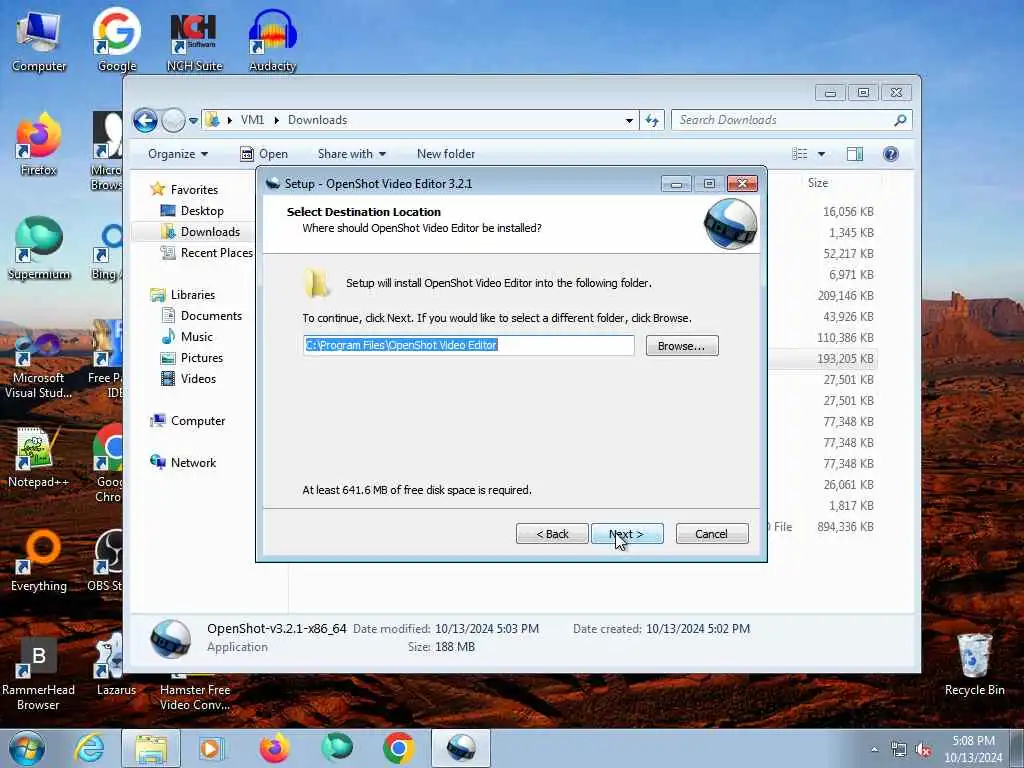Open Lazarus desktop shortcut
The image size is (1024, 768).
point(116,665)
